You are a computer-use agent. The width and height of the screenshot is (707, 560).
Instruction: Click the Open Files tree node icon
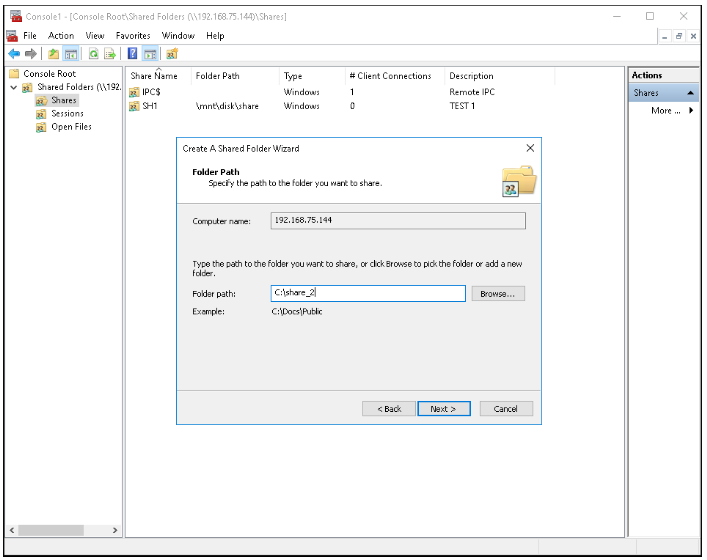pyautogui.click(x=41, y=127)
